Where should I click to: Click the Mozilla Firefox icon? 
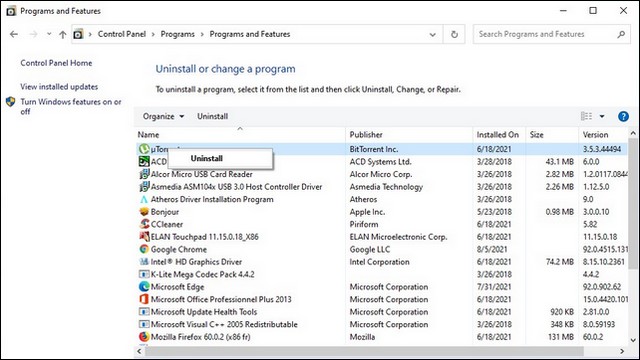(x=144, y=337)
